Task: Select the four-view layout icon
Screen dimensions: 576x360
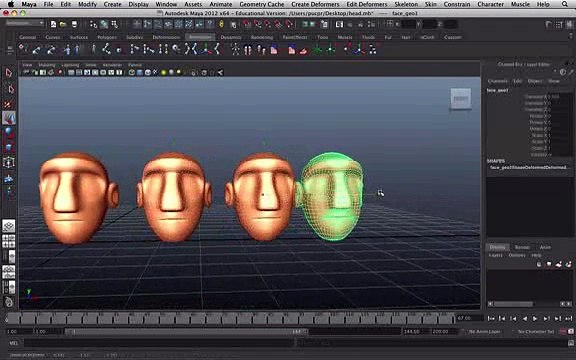Action: tap(9, 241)
